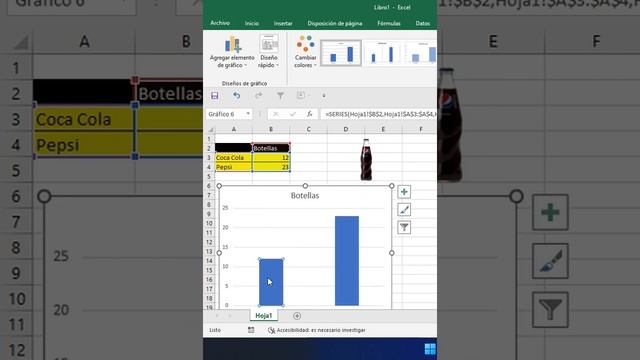
Task: Select cell with value 12
Action: [271, 158]
